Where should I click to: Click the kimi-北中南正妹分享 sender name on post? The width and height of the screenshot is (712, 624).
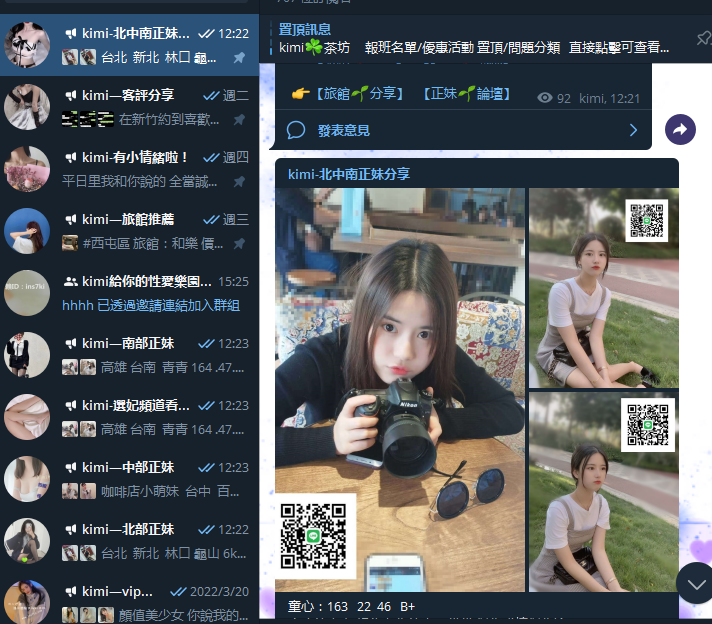click(349, 174)
